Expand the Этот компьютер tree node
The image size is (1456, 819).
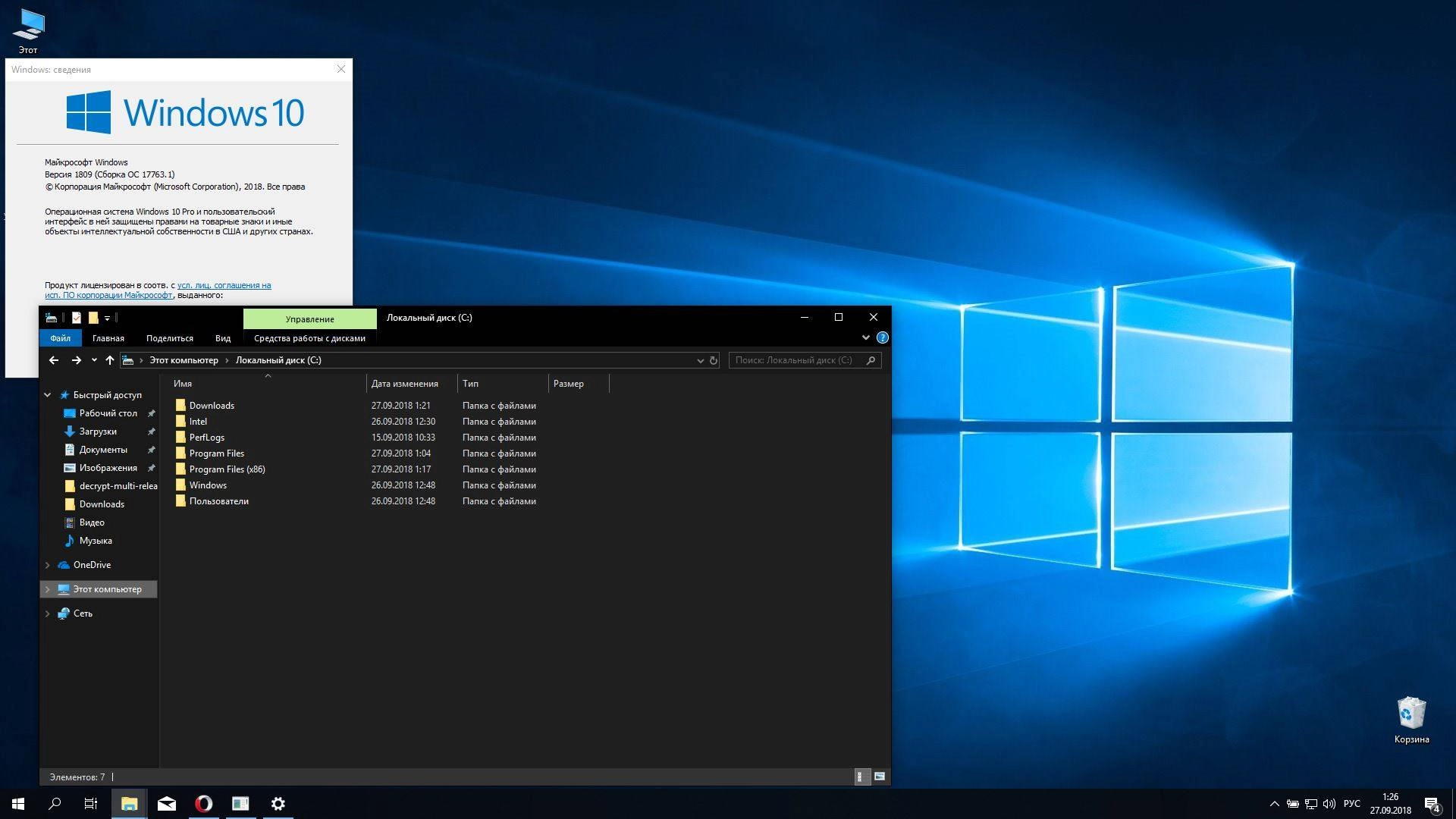coord(47,589)
